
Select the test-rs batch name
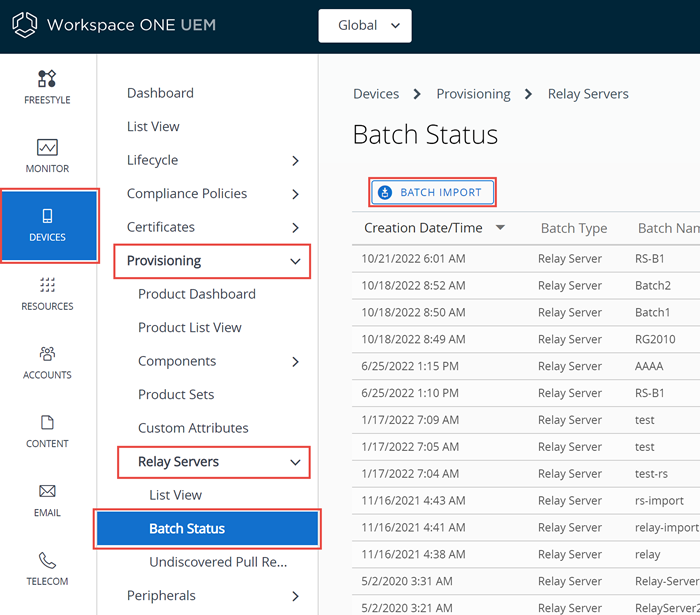[651, 474]
